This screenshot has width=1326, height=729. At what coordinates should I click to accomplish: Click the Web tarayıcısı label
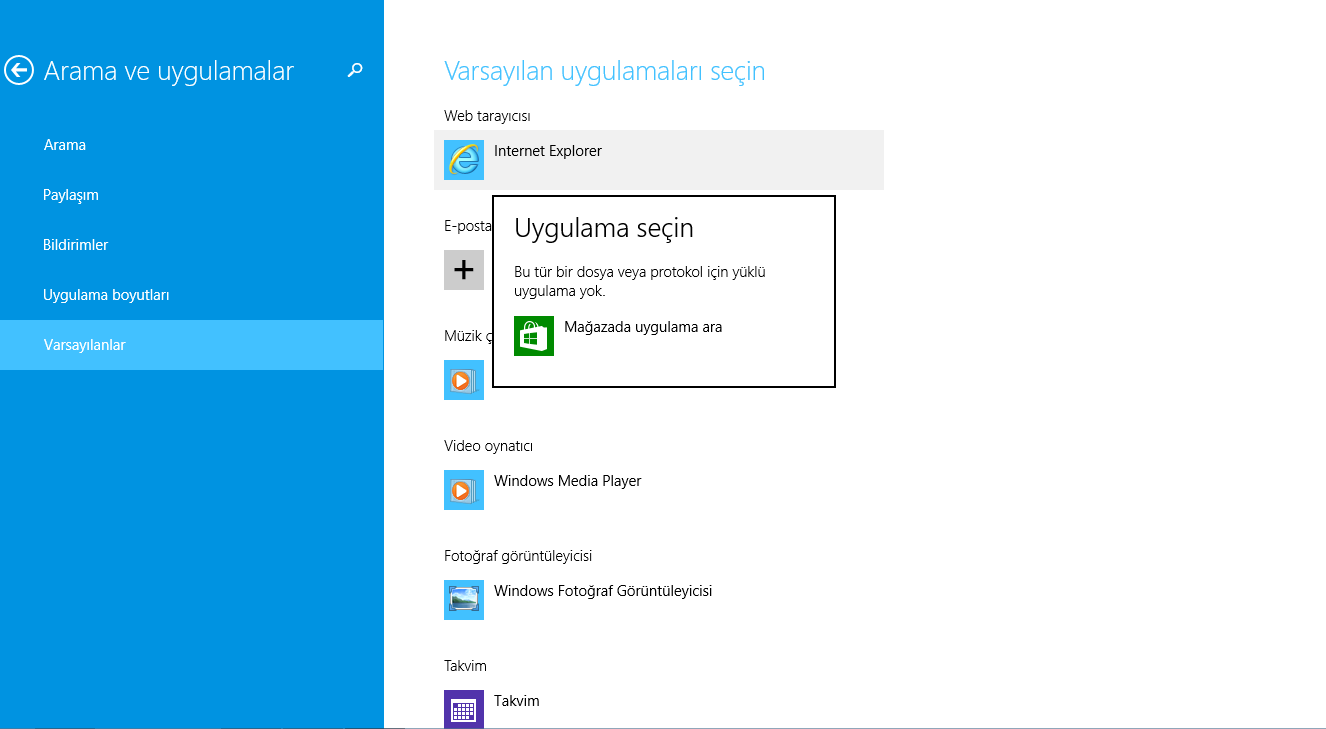click(487, 116)
